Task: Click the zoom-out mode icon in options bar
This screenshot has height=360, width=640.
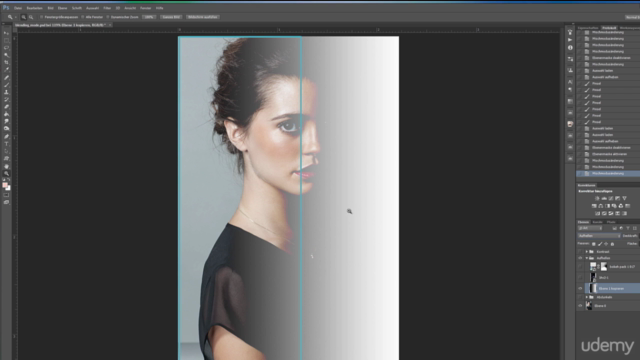Action: 31,17
